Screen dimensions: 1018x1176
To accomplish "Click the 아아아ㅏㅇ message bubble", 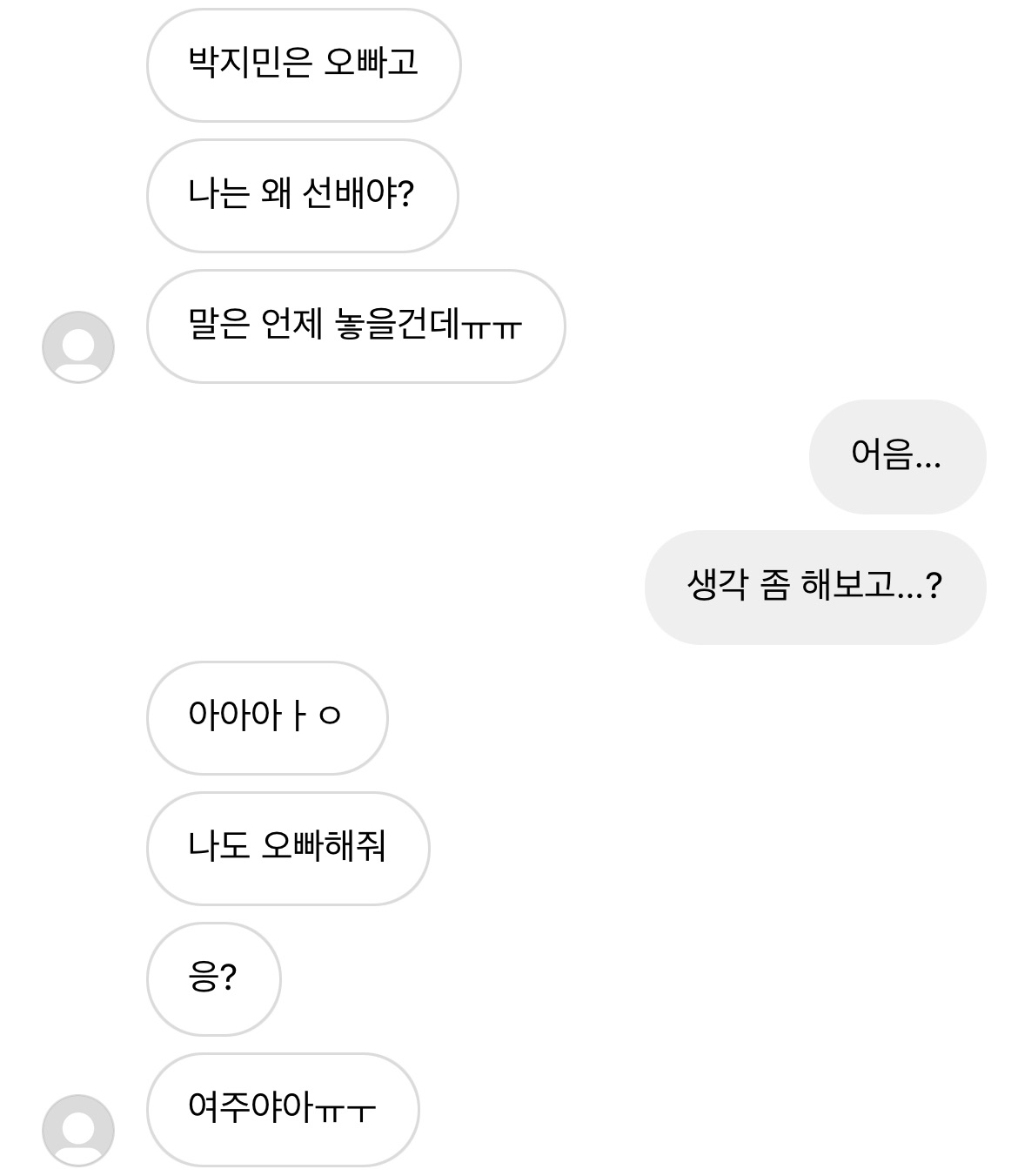I will click(x=266, y=717).
